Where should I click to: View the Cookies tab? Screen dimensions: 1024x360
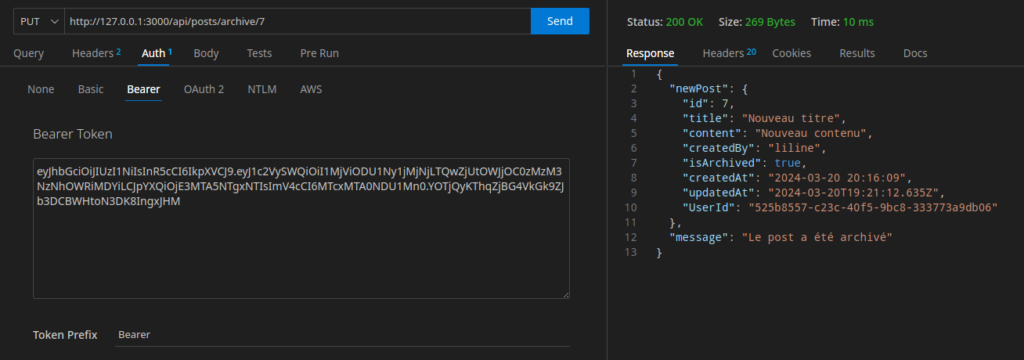[792, 54]
